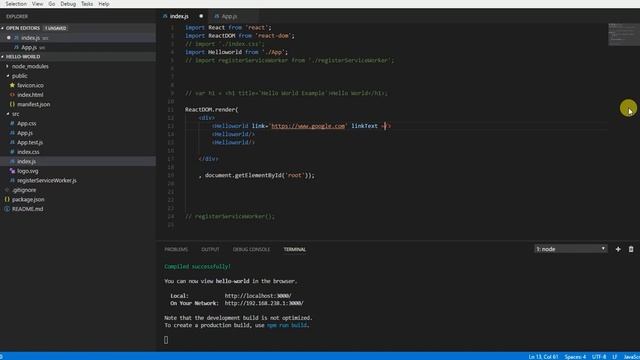Click the google.com URL in code
Viewport: 640px width, 360px height.
coord(308,126)
